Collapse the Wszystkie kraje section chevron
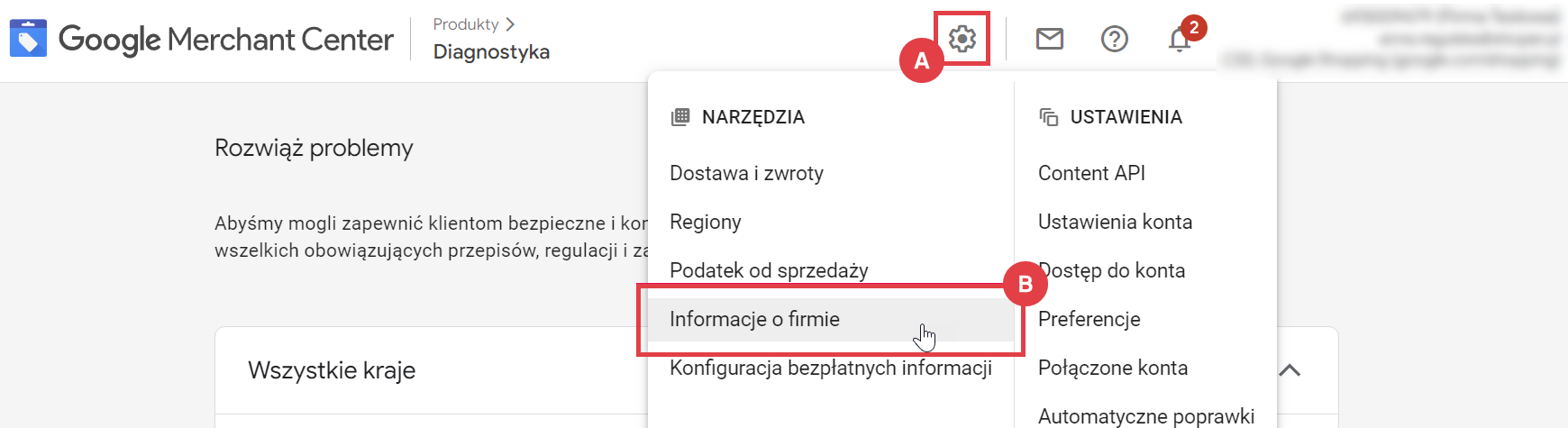 (x=1290, y=370)
